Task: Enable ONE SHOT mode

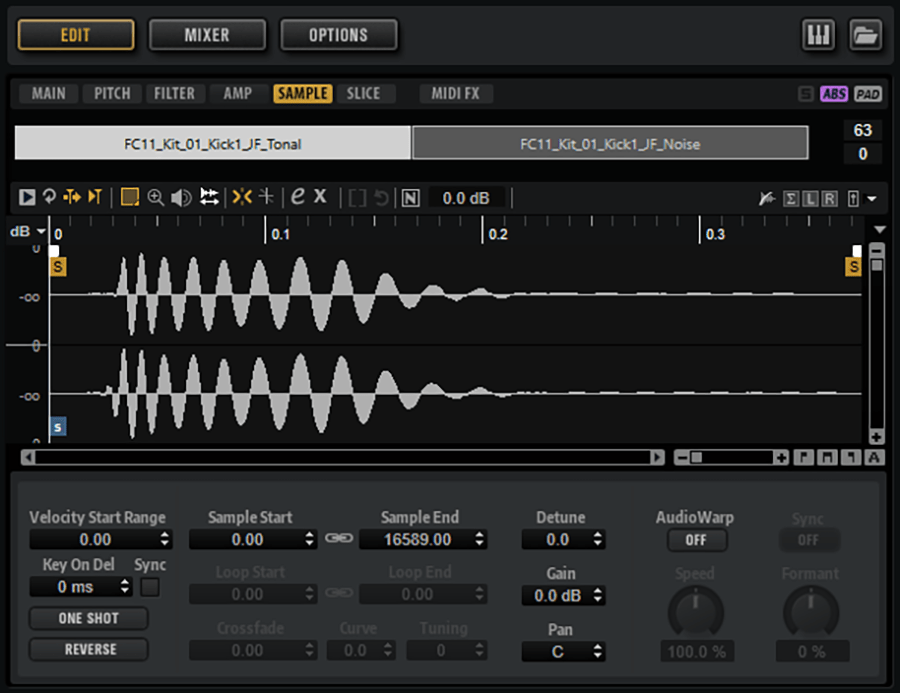Action: click(x=88, y=618)
